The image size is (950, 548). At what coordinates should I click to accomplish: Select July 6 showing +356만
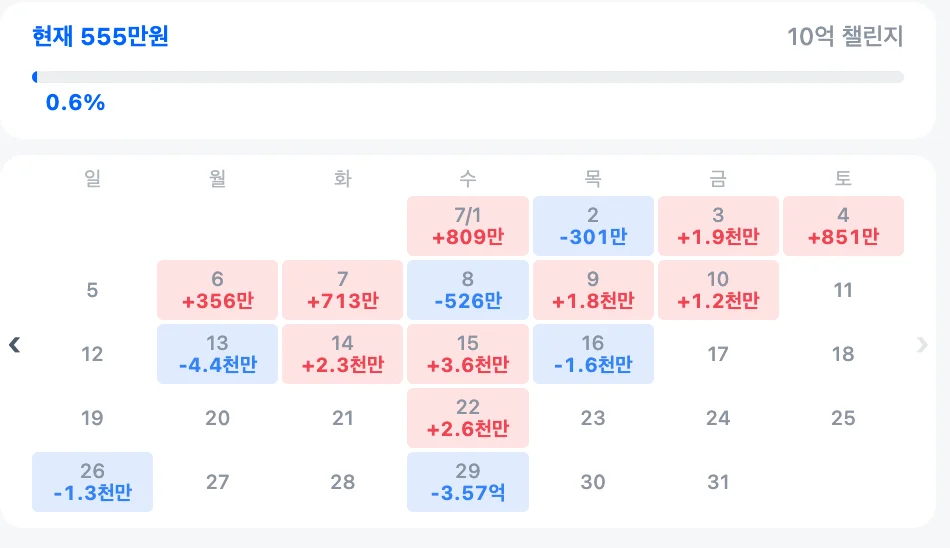[x=218, y=290]
